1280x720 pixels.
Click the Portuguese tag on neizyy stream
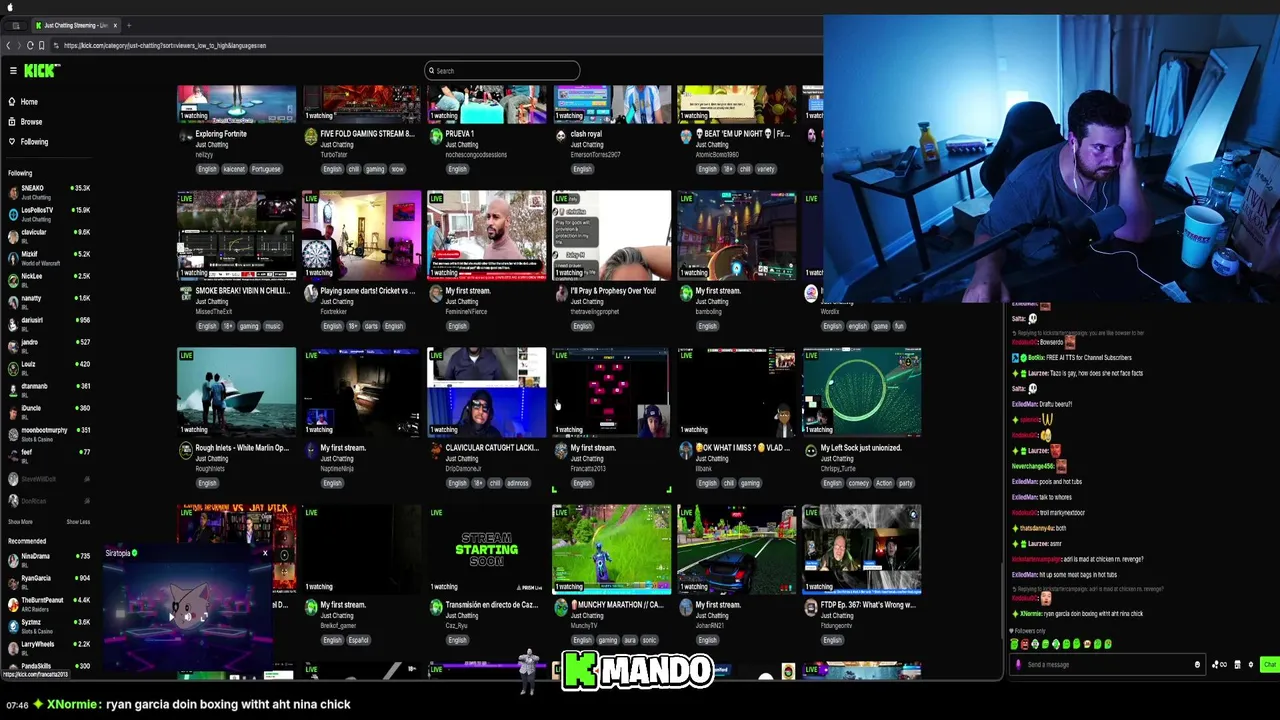coord(265,169)
